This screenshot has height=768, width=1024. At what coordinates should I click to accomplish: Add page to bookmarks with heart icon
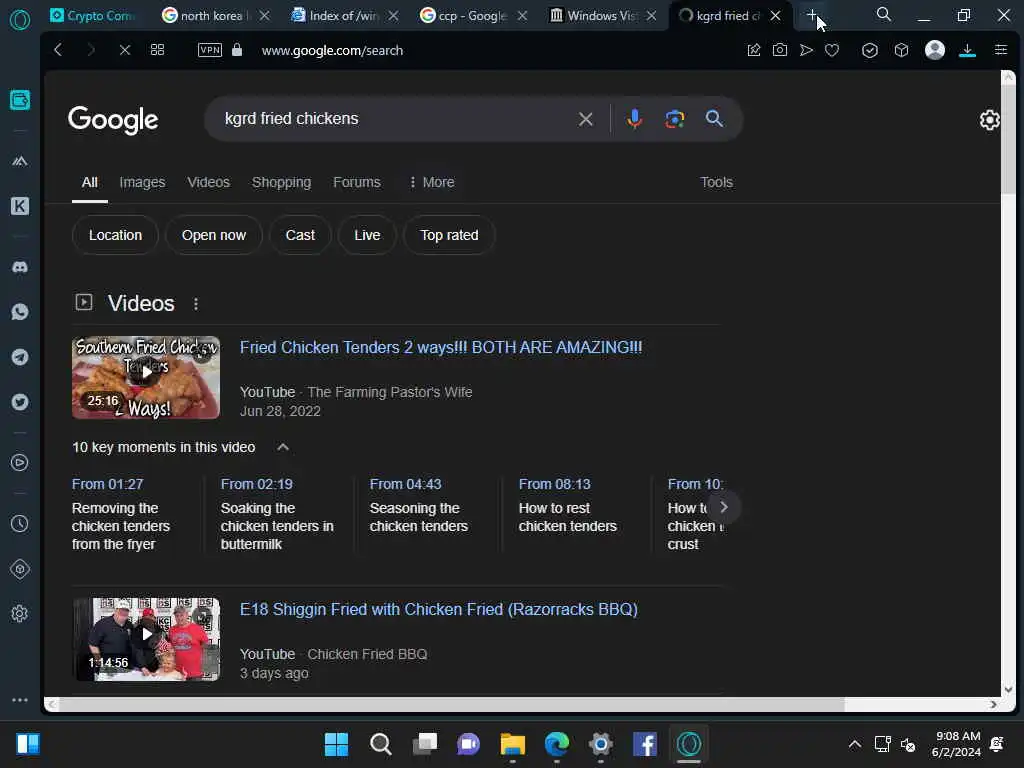(832, 50)
